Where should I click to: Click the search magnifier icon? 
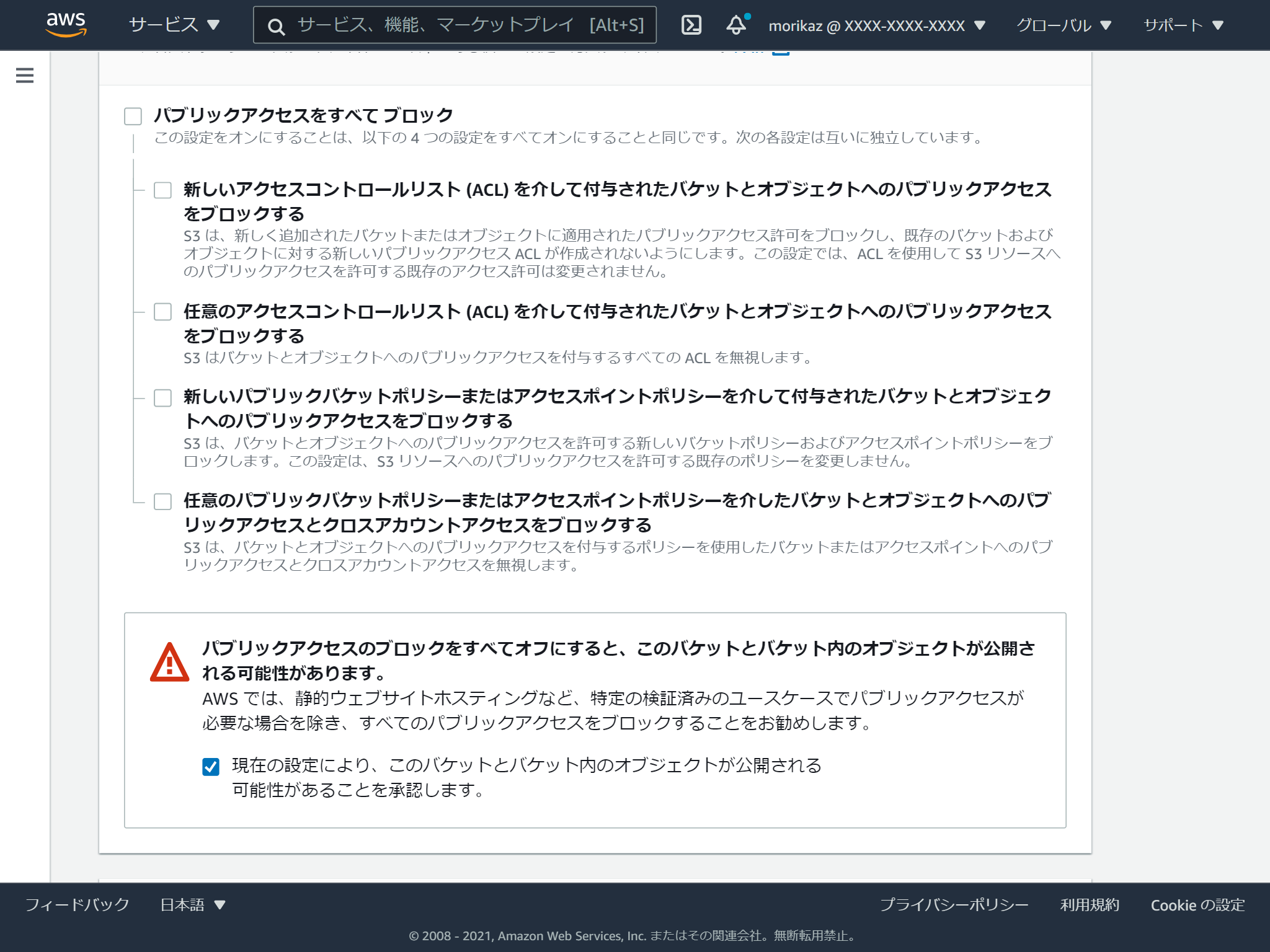click(x=277, y=25)
